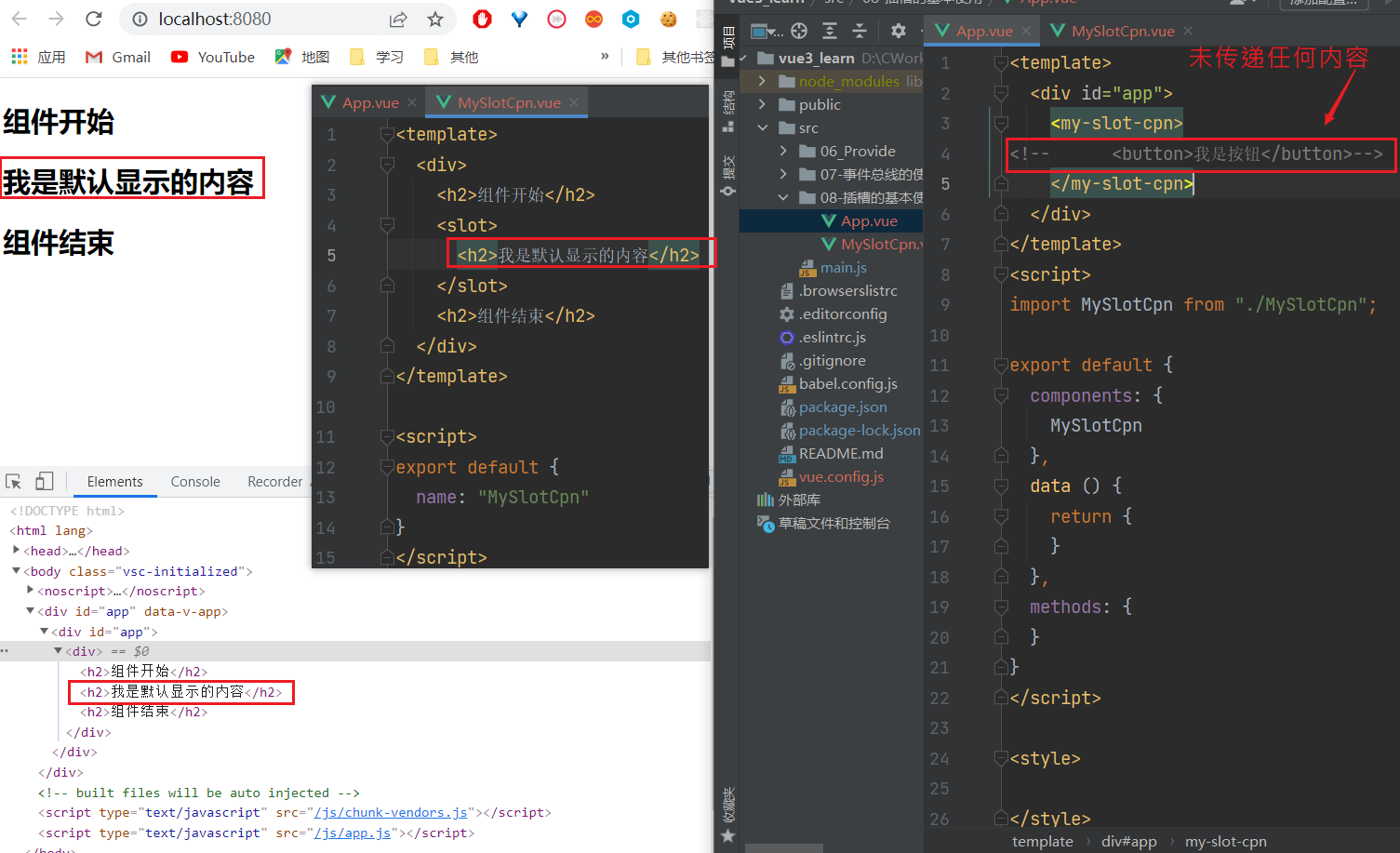Bookmark this page with the star icon

click(435, 19)
